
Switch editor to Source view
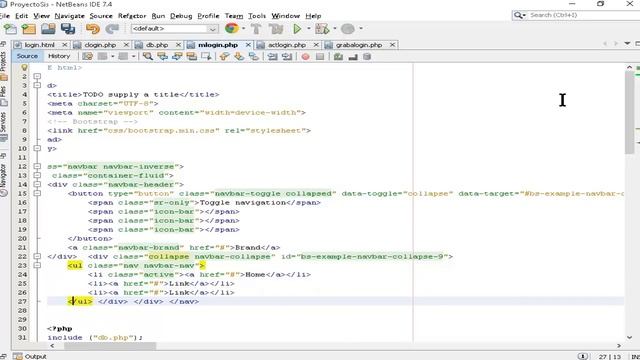click(27, 56)
